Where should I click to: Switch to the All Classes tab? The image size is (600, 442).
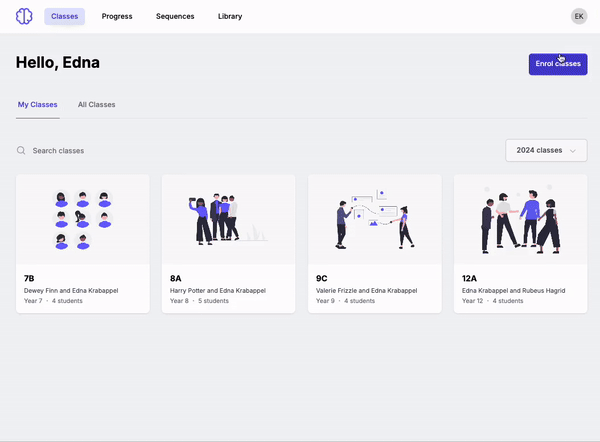pos(97,105)
